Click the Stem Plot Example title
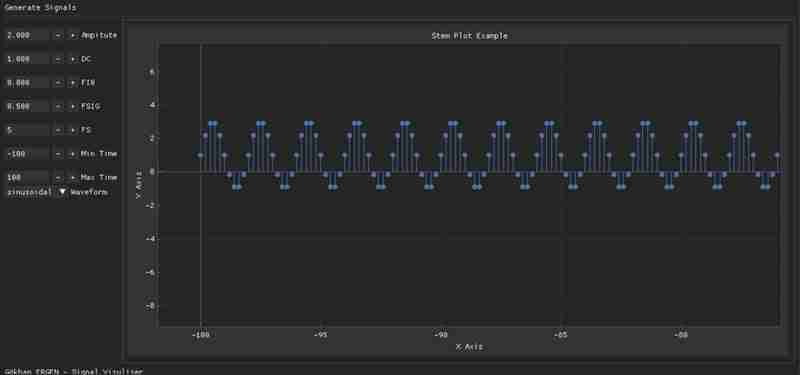The height and width of the screenshot is (375, 800). [469, 36]
